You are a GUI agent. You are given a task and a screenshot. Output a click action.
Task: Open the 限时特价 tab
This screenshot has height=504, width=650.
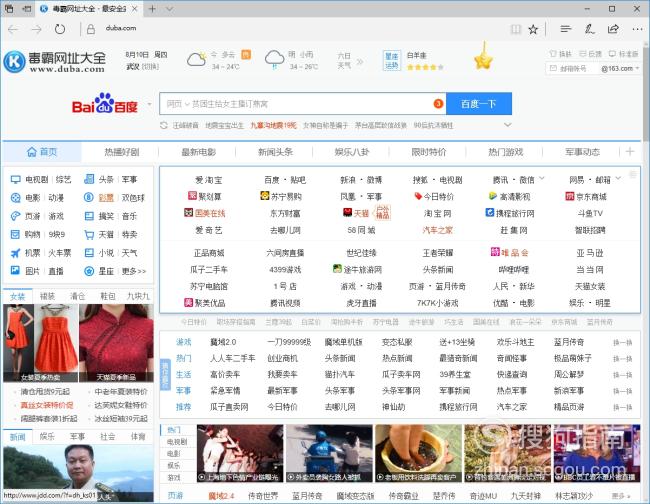(x=429, y=152)
